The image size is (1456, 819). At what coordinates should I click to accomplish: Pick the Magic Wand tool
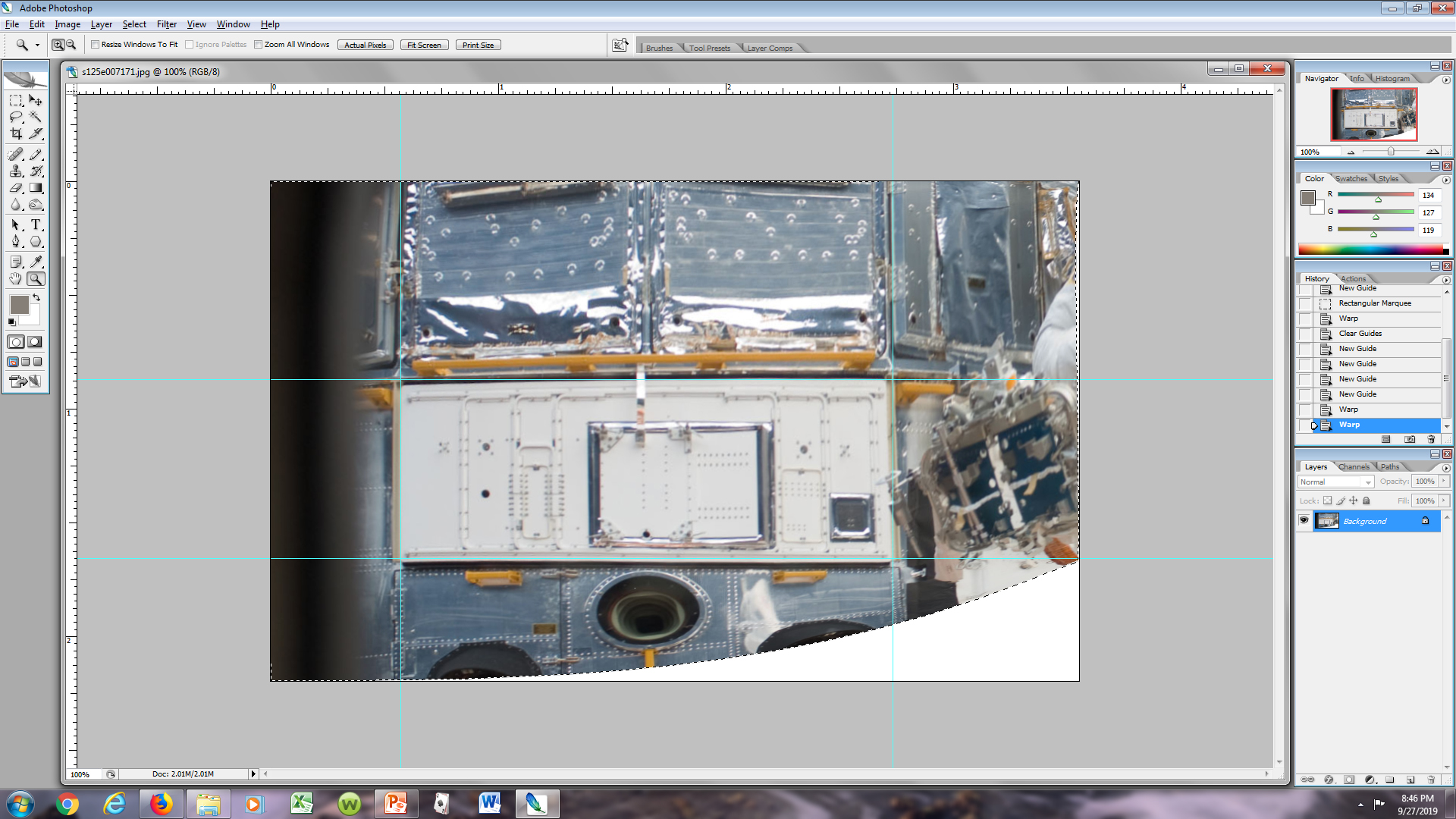(x=36, y=117)
